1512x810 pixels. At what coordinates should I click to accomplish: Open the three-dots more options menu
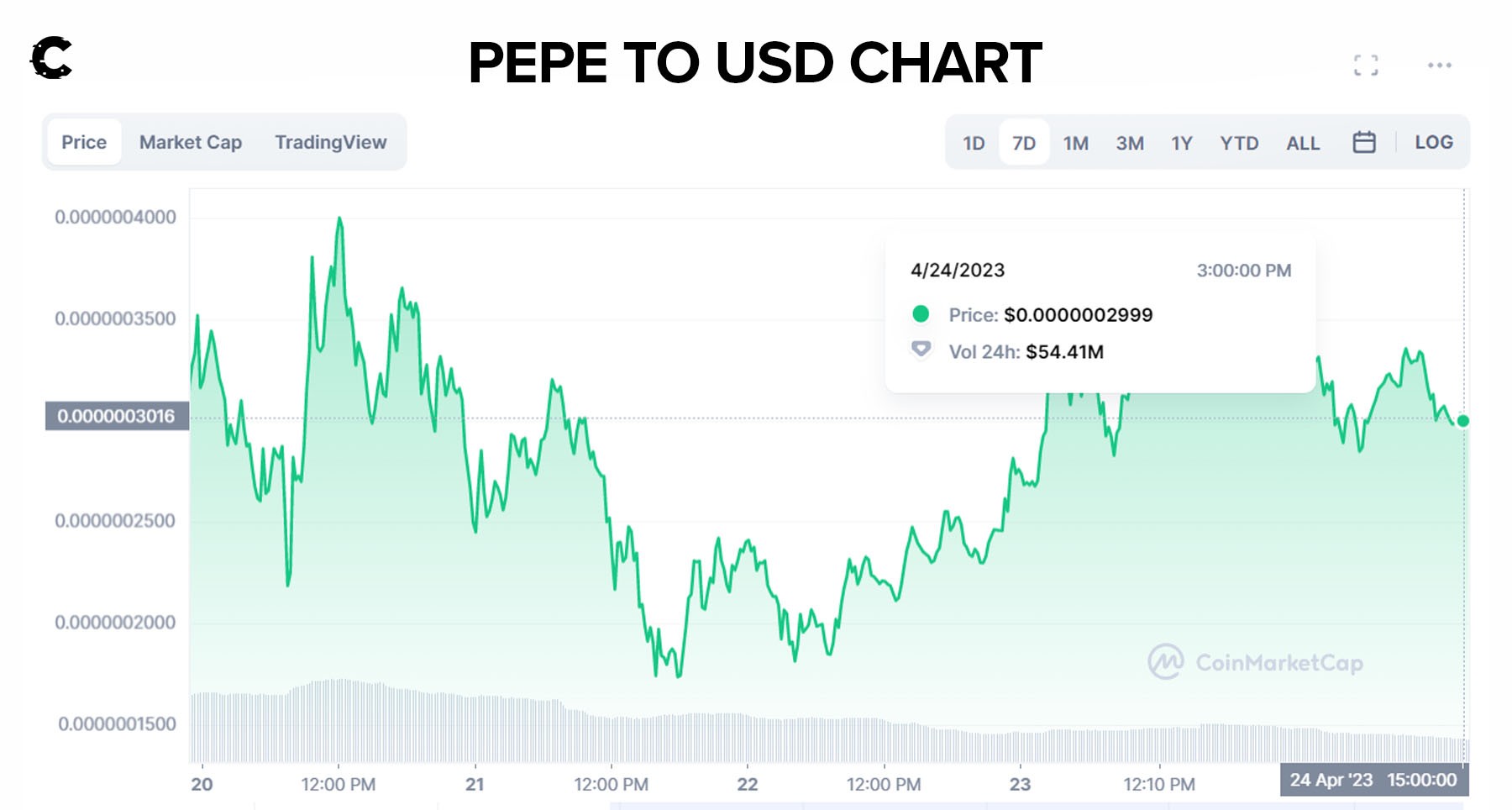(1439, 66)
